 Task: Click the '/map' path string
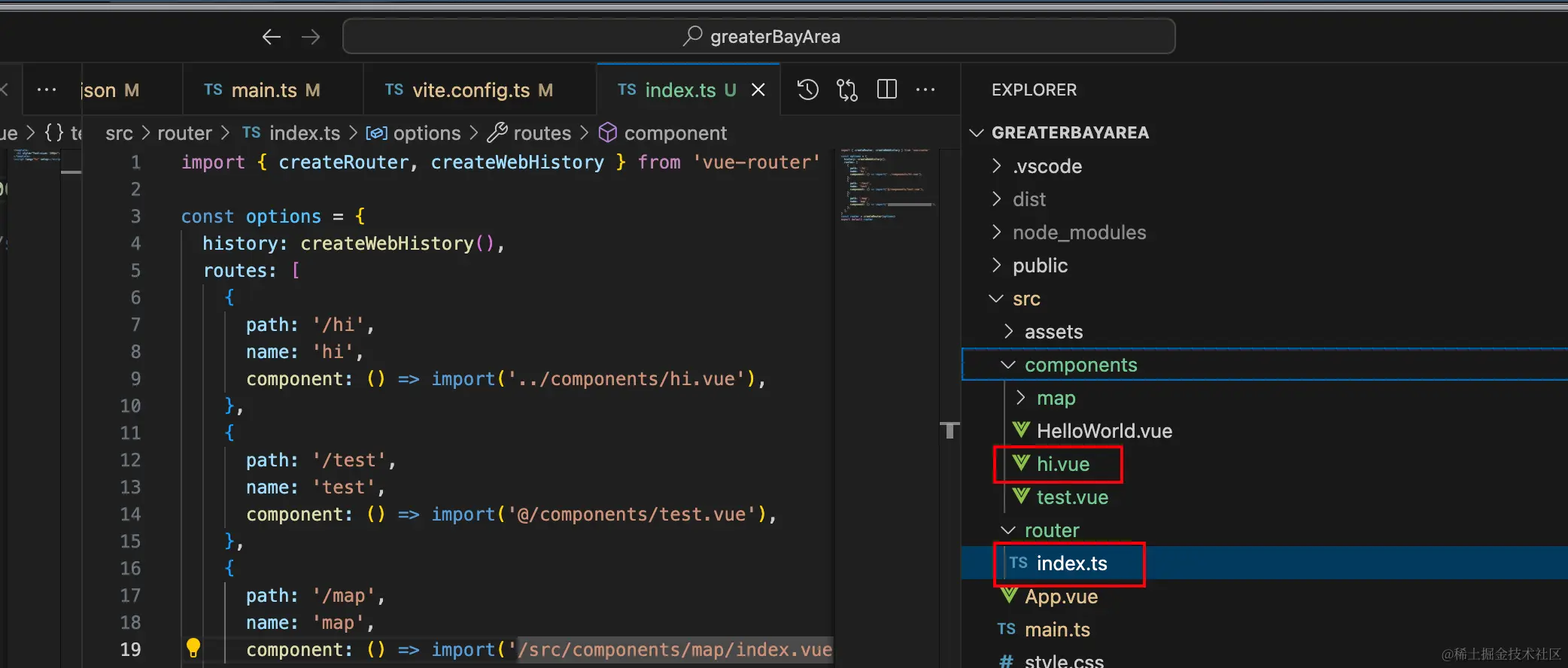click(x=344, y=596)
